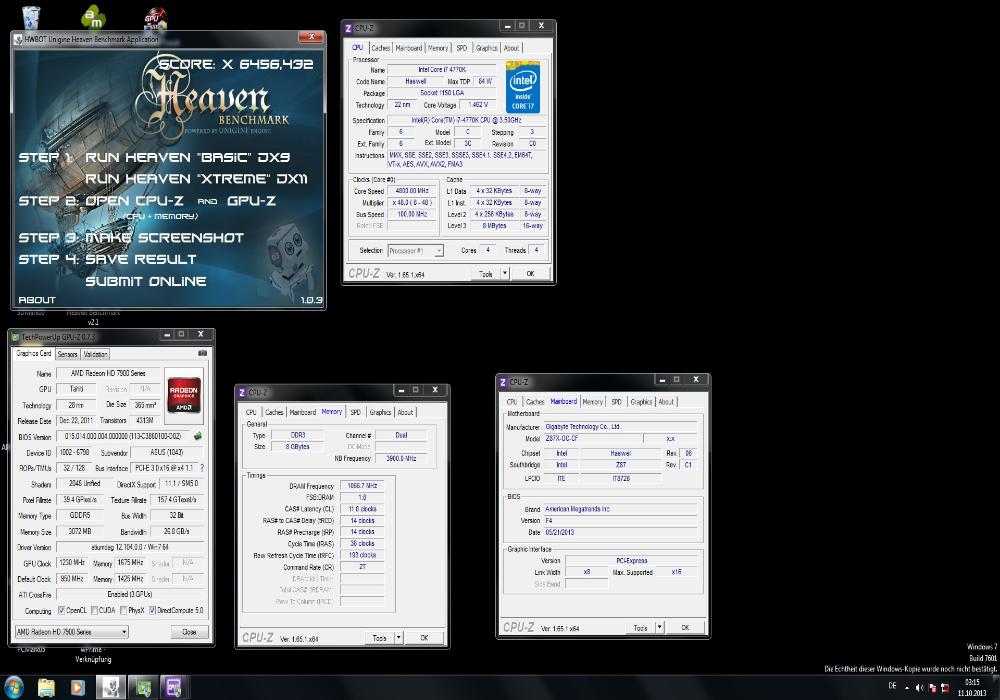Open the Processor #1 selection dropdown in CPU-Z
The width and height of the screenshot is (1000, 700).
[x=415, y=251]
